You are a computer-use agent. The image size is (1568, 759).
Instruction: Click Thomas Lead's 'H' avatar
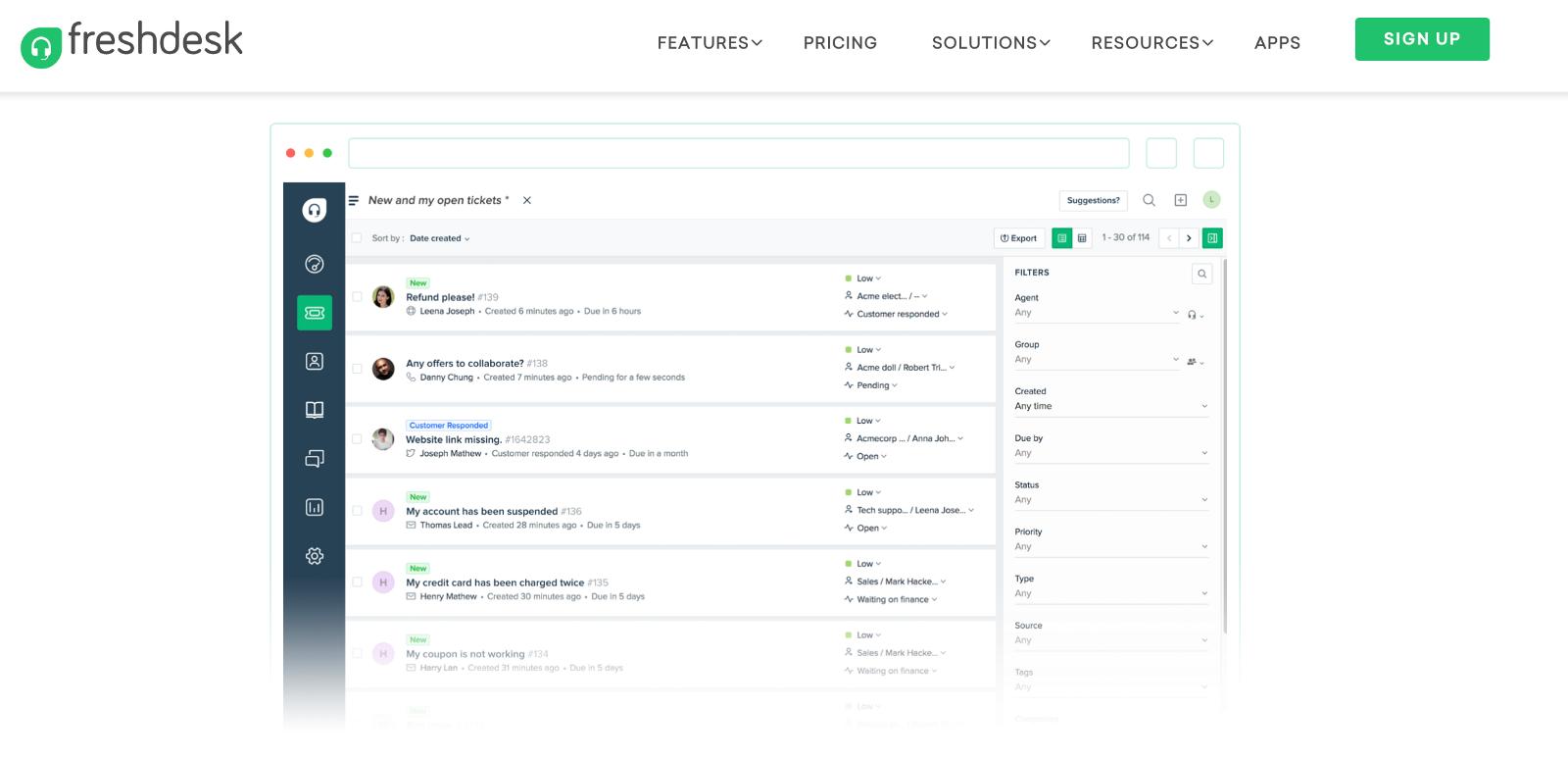[x=383, y=511]
